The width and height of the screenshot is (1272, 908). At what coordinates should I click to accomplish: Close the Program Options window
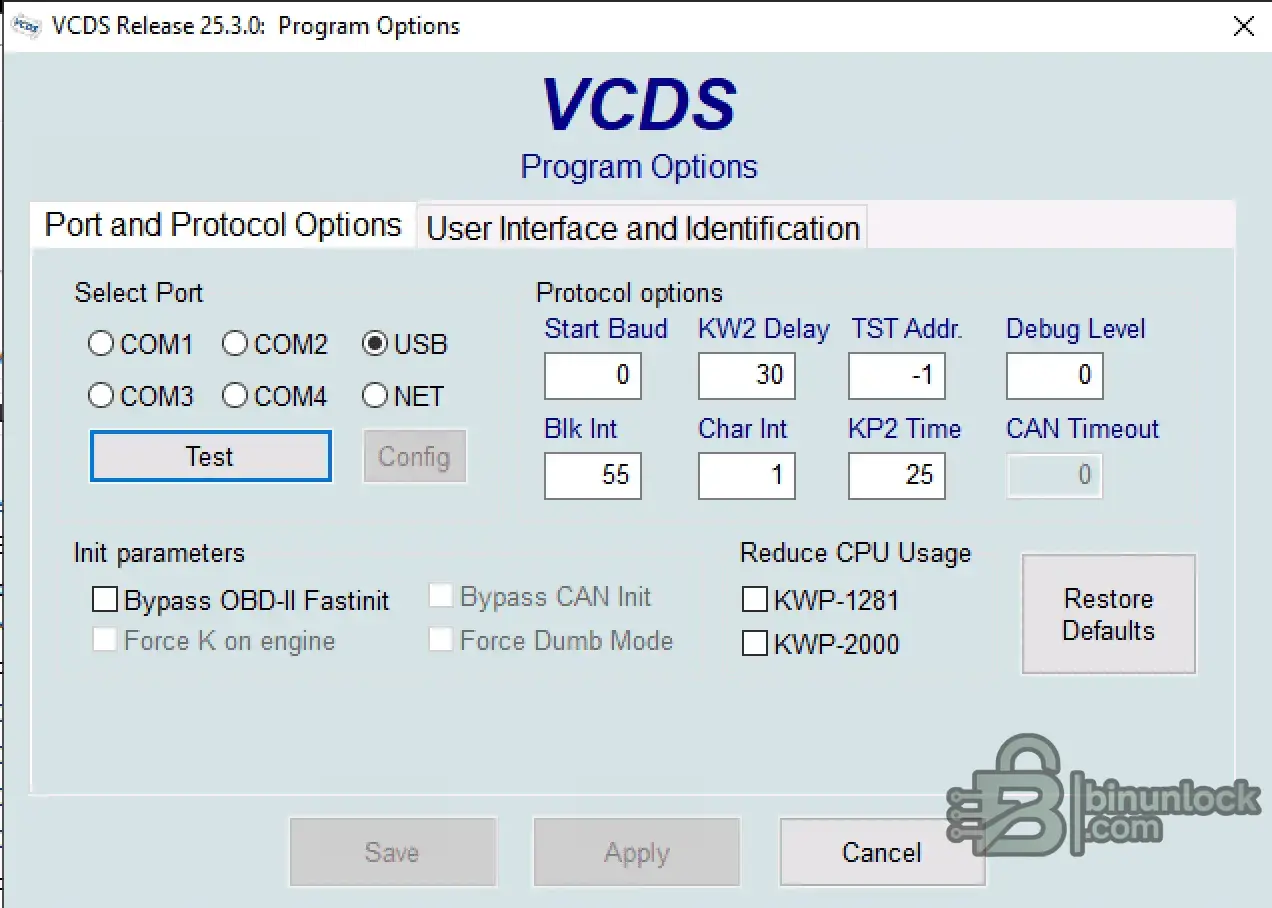pos(1243,26)
